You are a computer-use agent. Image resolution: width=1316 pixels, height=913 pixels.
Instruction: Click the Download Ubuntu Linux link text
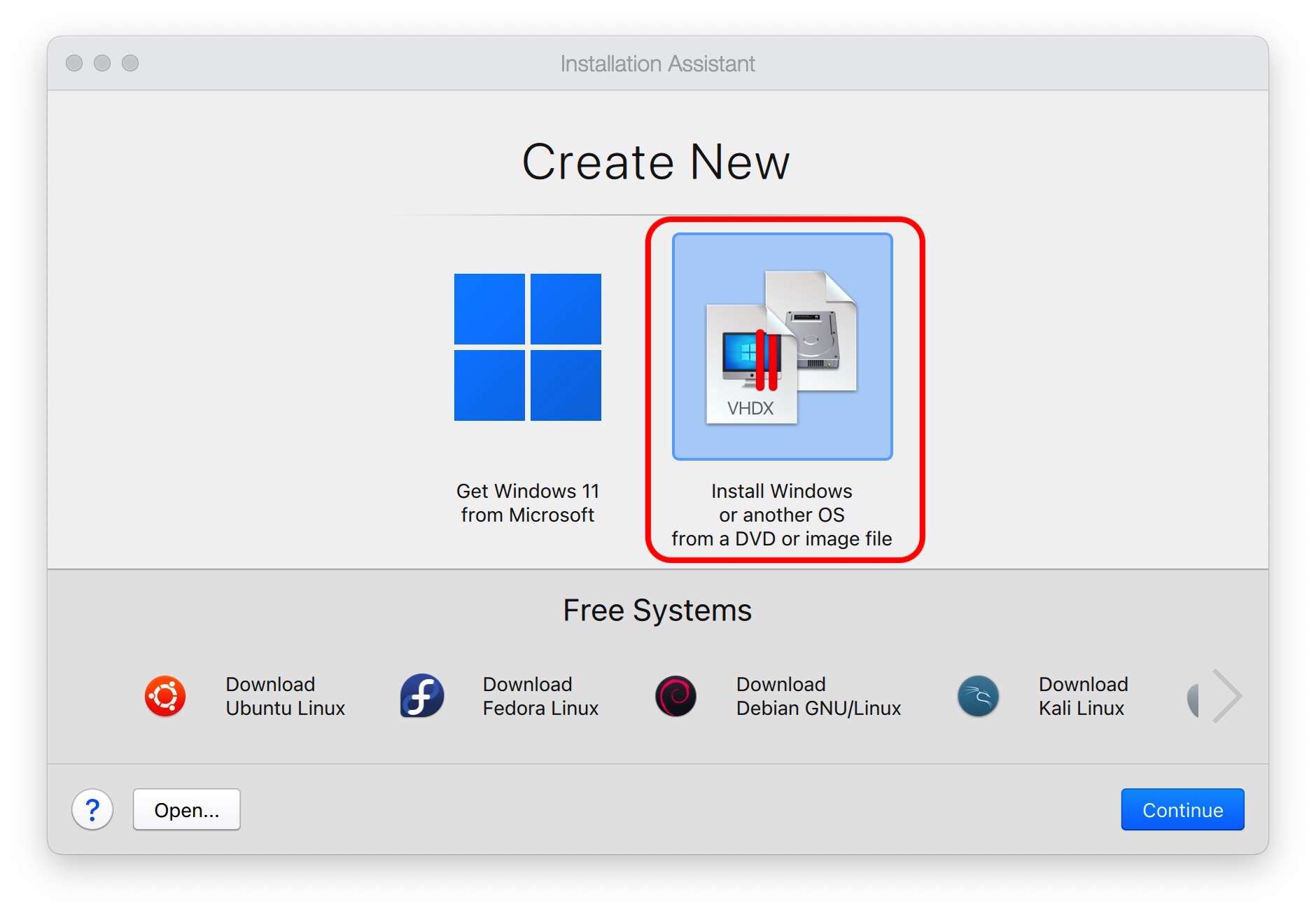[284, 695]
